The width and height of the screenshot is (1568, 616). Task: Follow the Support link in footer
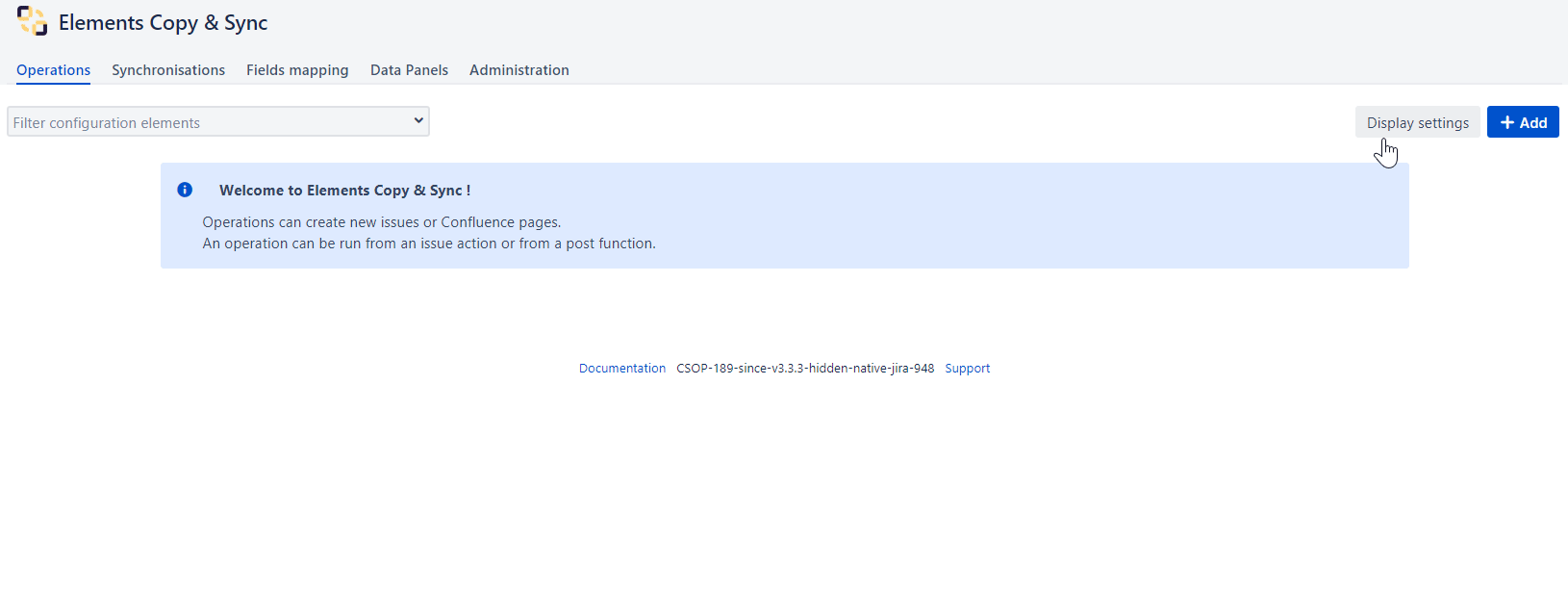point(967,369)
